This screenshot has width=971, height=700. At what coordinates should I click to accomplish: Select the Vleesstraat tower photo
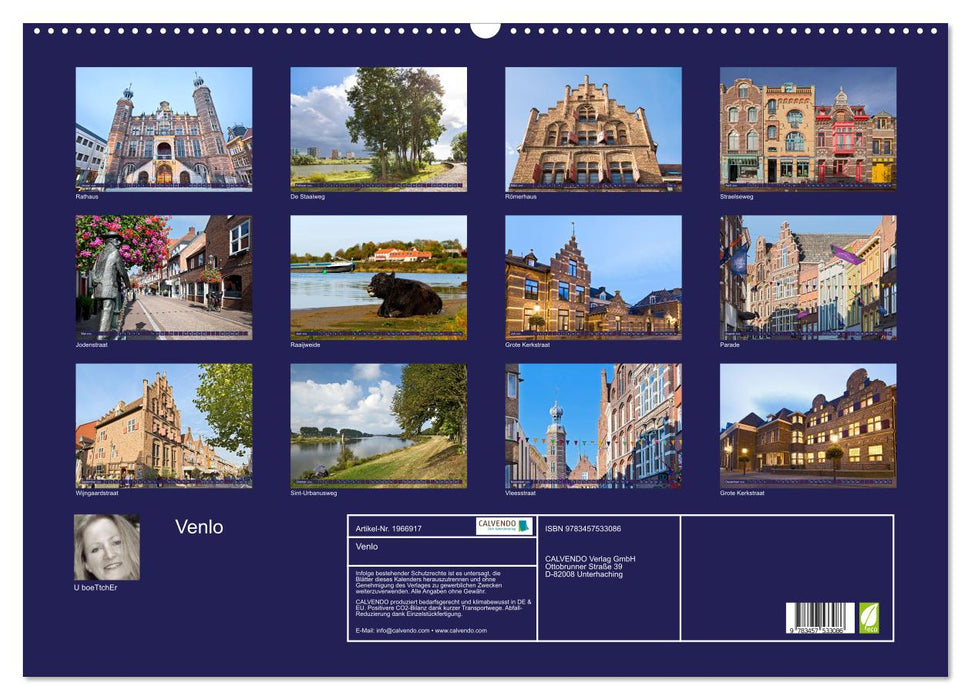[593, 425]
